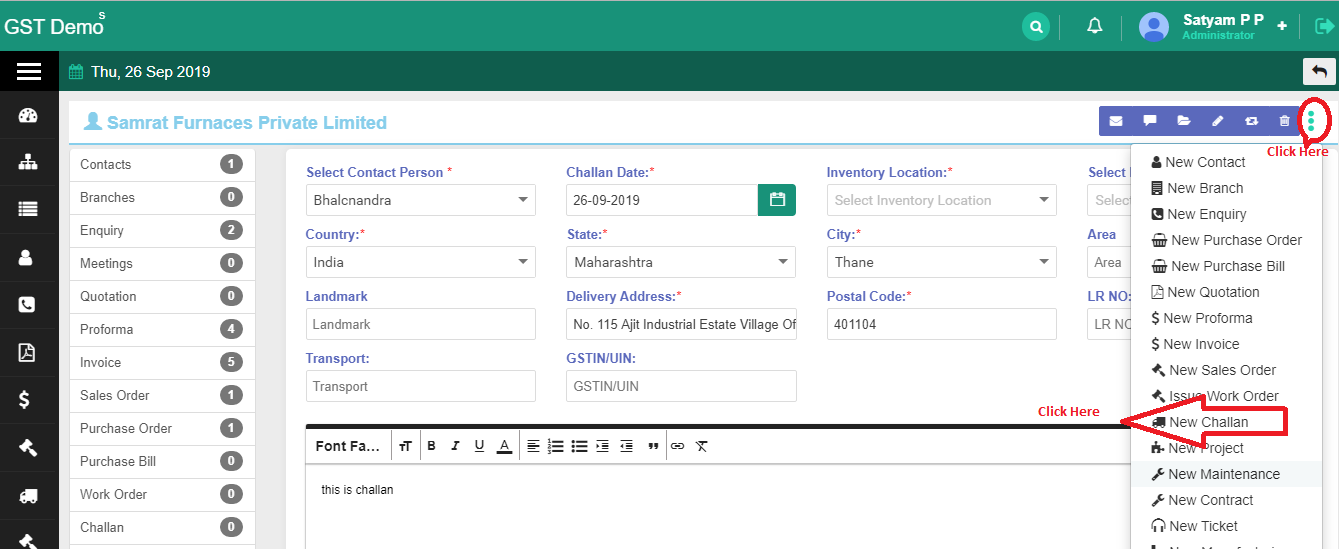This screenshot has height=549, width=1339.
Task: Click the Postal Code field
Action: pos(941,324)
